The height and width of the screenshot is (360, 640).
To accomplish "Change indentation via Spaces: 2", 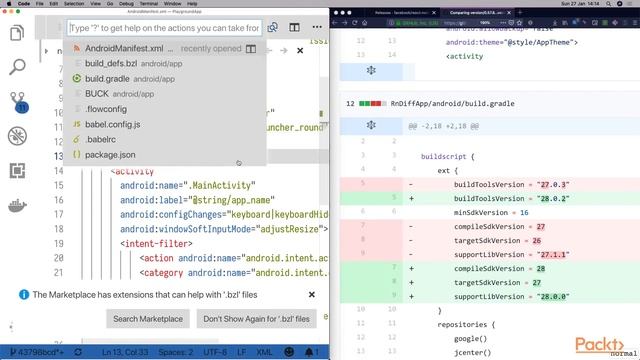I will coord(176,352).
